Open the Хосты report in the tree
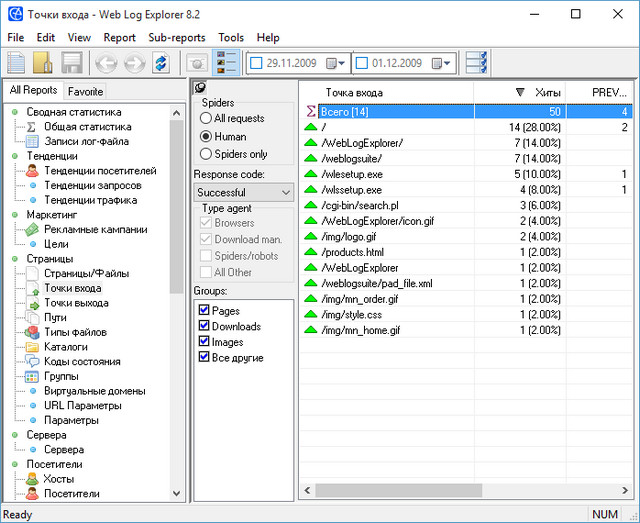The height and width of the screenshot is (523, 640). click(57, 479)
